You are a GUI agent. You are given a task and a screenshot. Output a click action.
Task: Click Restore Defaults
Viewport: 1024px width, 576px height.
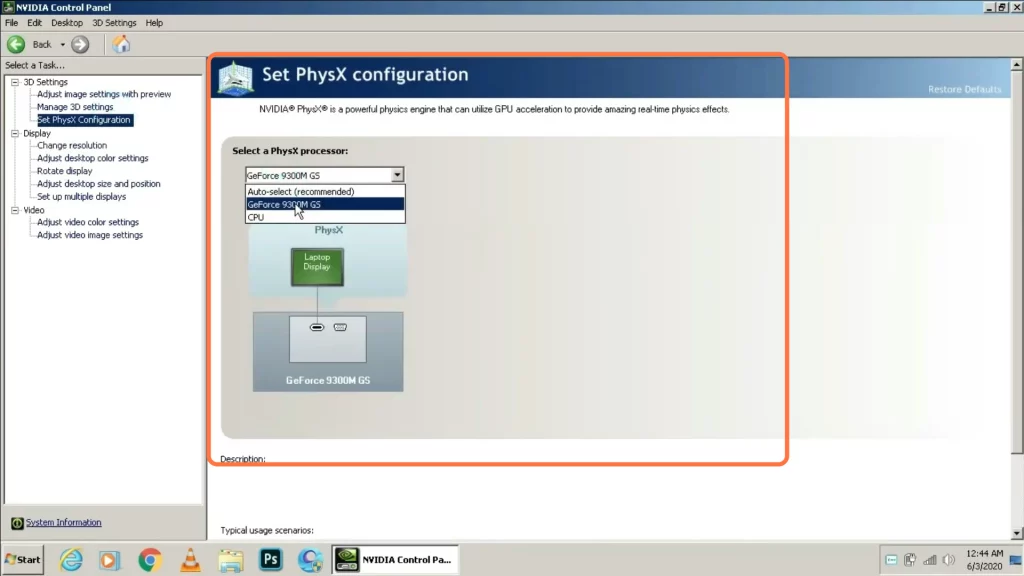[965, 89]
